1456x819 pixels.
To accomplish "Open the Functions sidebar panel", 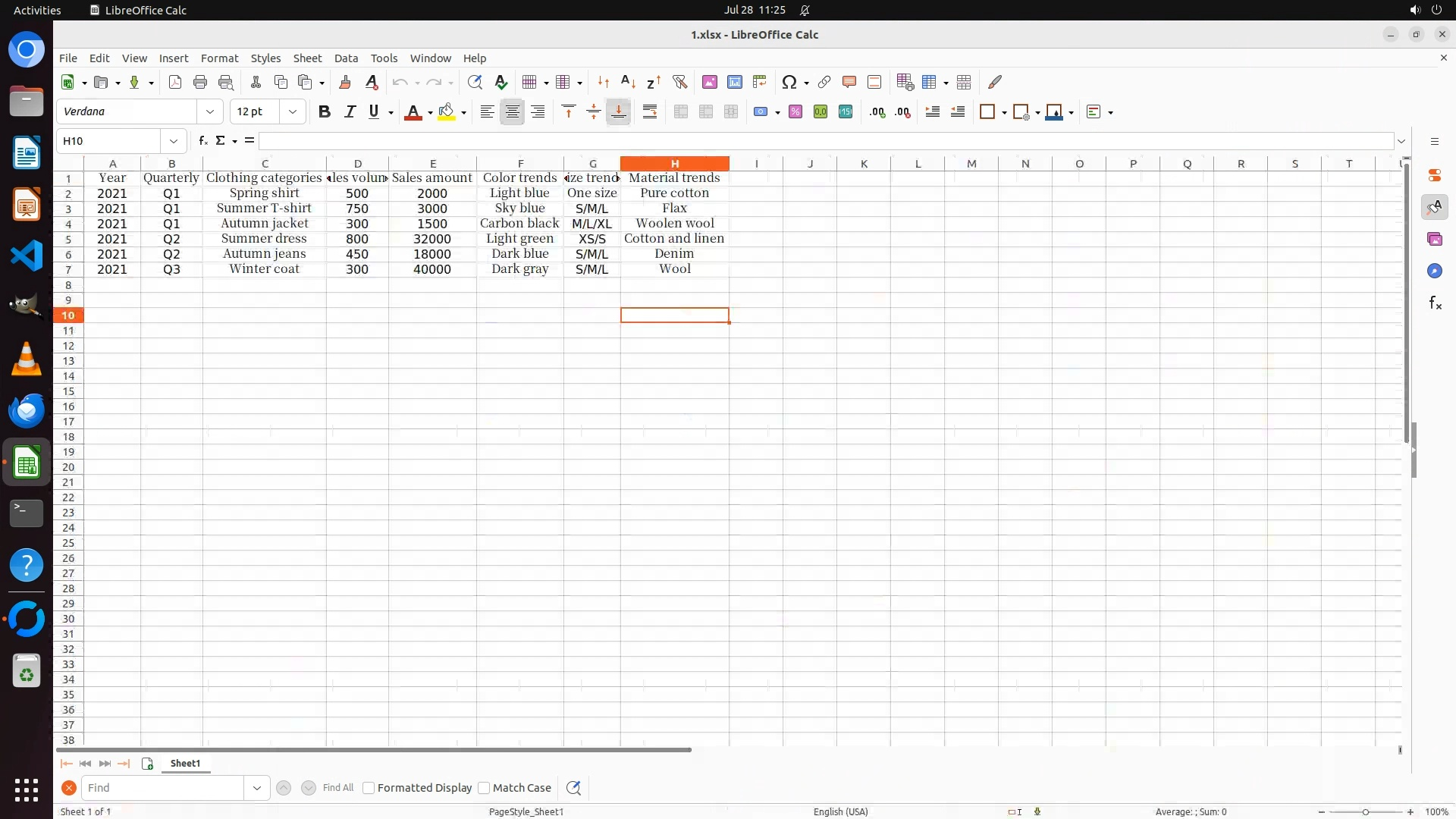I will click(x=1435, y=303).
